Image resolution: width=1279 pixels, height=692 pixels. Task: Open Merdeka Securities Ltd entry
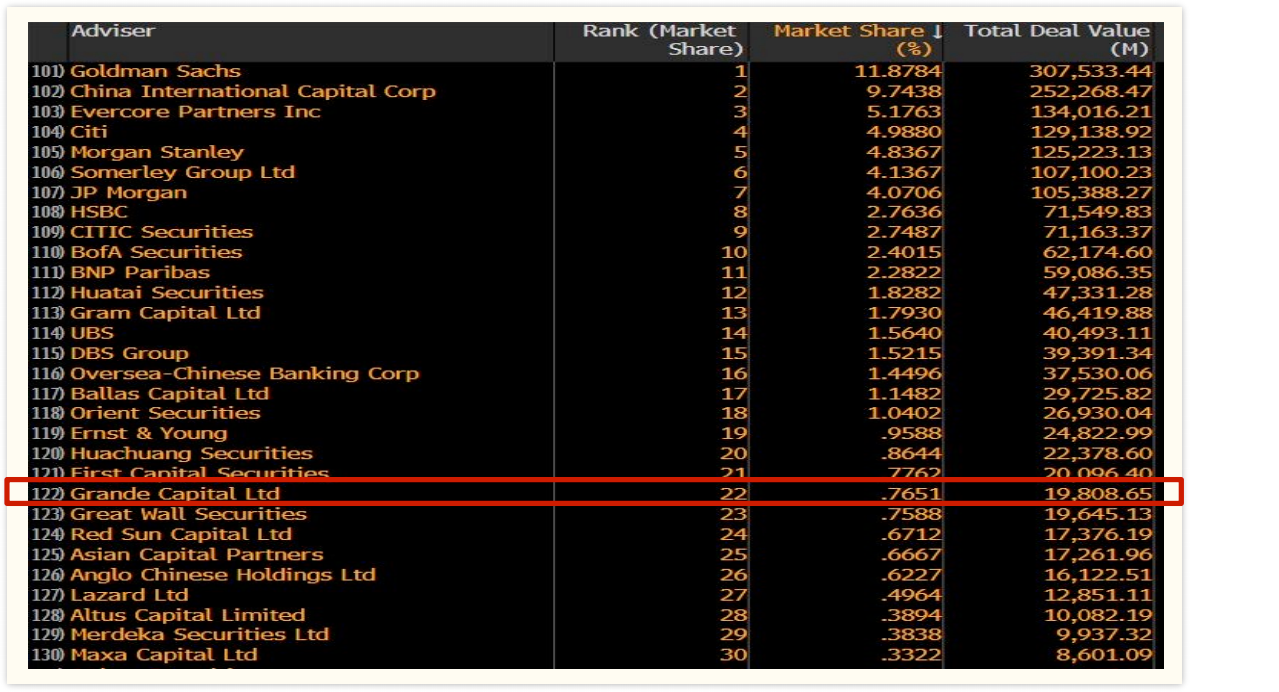[x=199, y=634]
